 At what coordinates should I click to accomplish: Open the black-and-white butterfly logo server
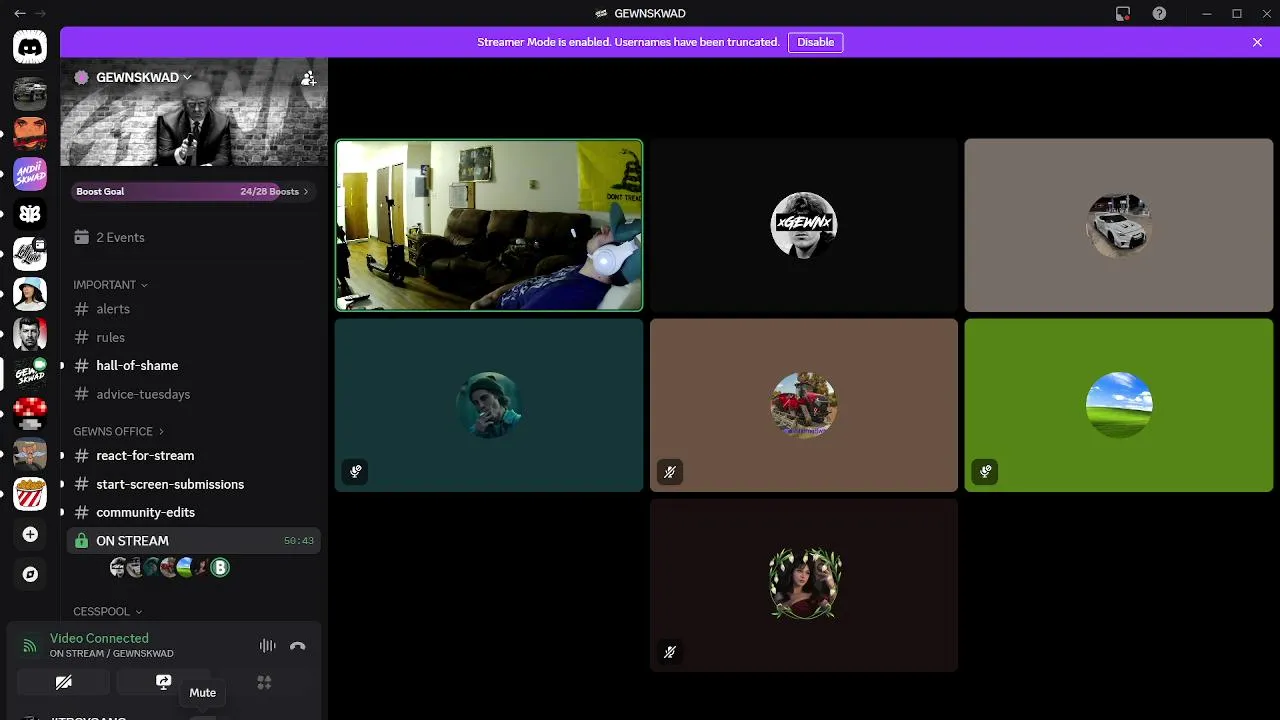click(x=30, y=213)
